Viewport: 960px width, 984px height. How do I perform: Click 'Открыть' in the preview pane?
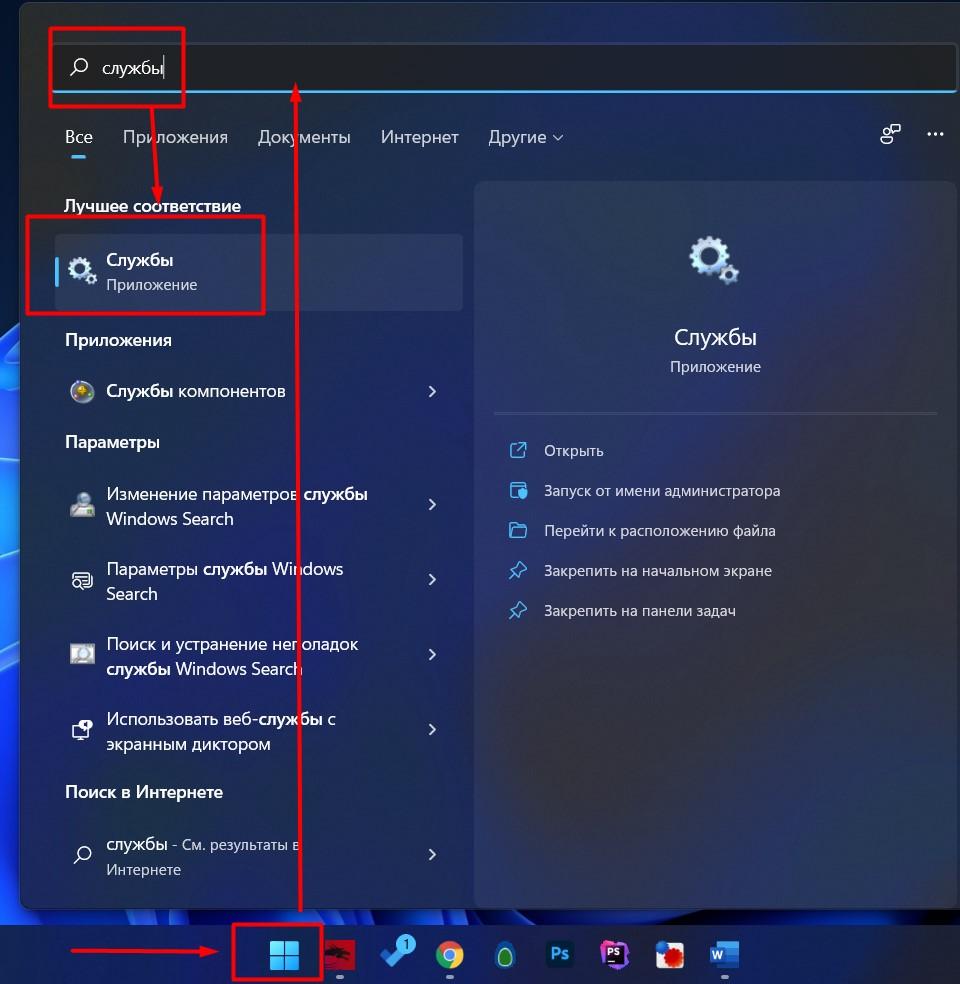(573, 451)
